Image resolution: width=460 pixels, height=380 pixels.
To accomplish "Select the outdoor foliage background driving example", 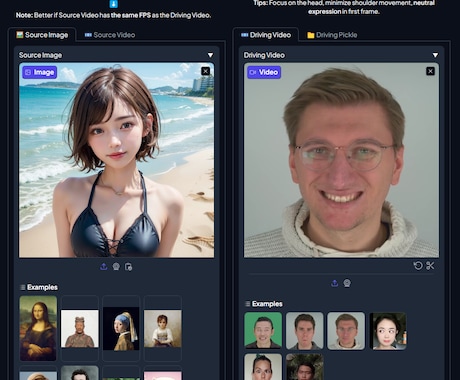I will tap(305, 367).
